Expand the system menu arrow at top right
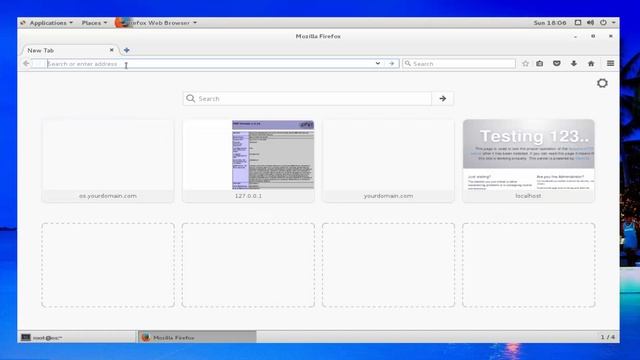 [x=613, y=23]
